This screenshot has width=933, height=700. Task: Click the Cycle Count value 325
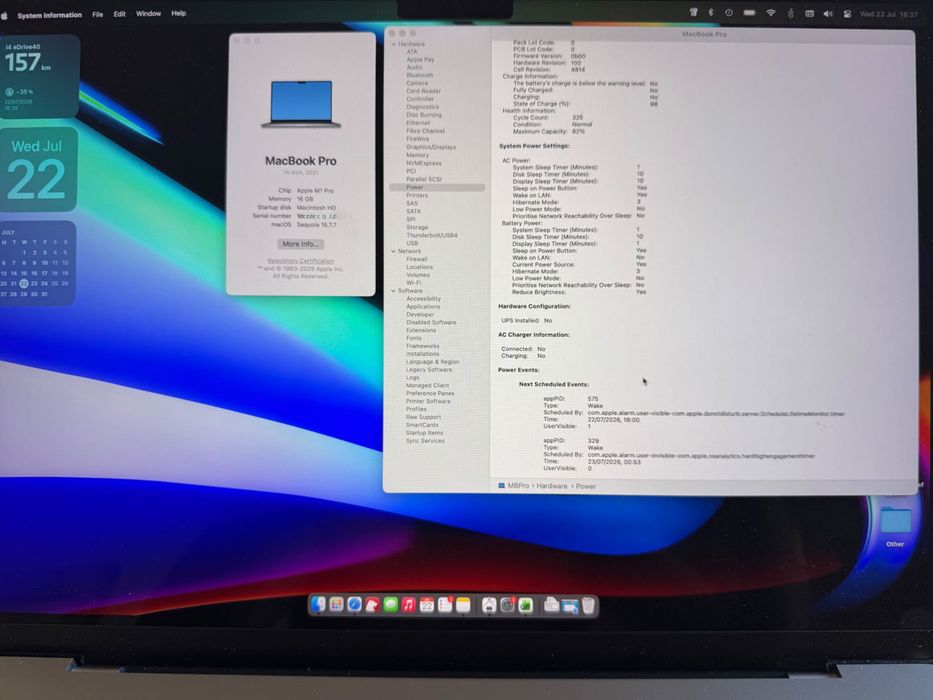577,118
